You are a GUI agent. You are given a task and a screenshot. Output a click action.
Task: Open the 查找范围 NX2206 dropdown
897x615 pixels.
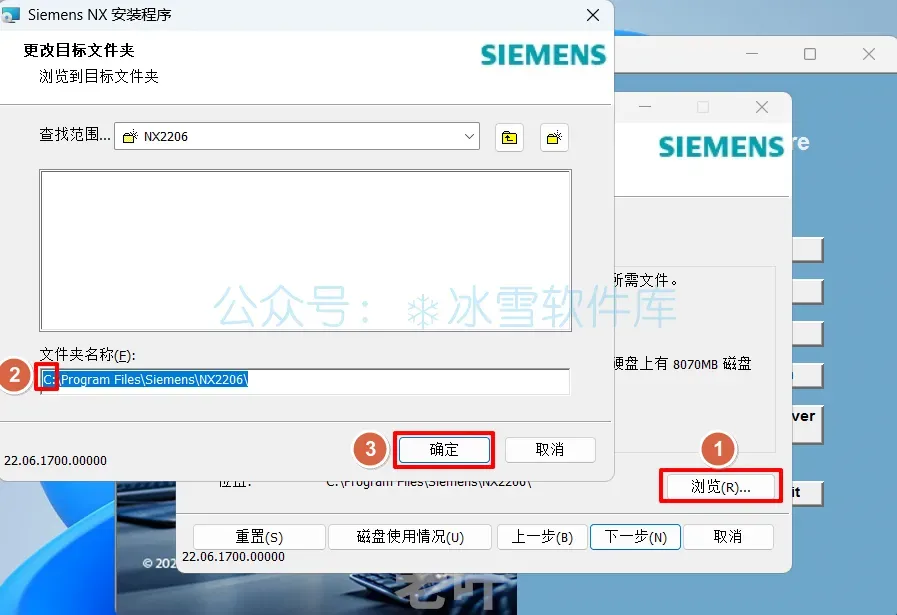point(297,136)
